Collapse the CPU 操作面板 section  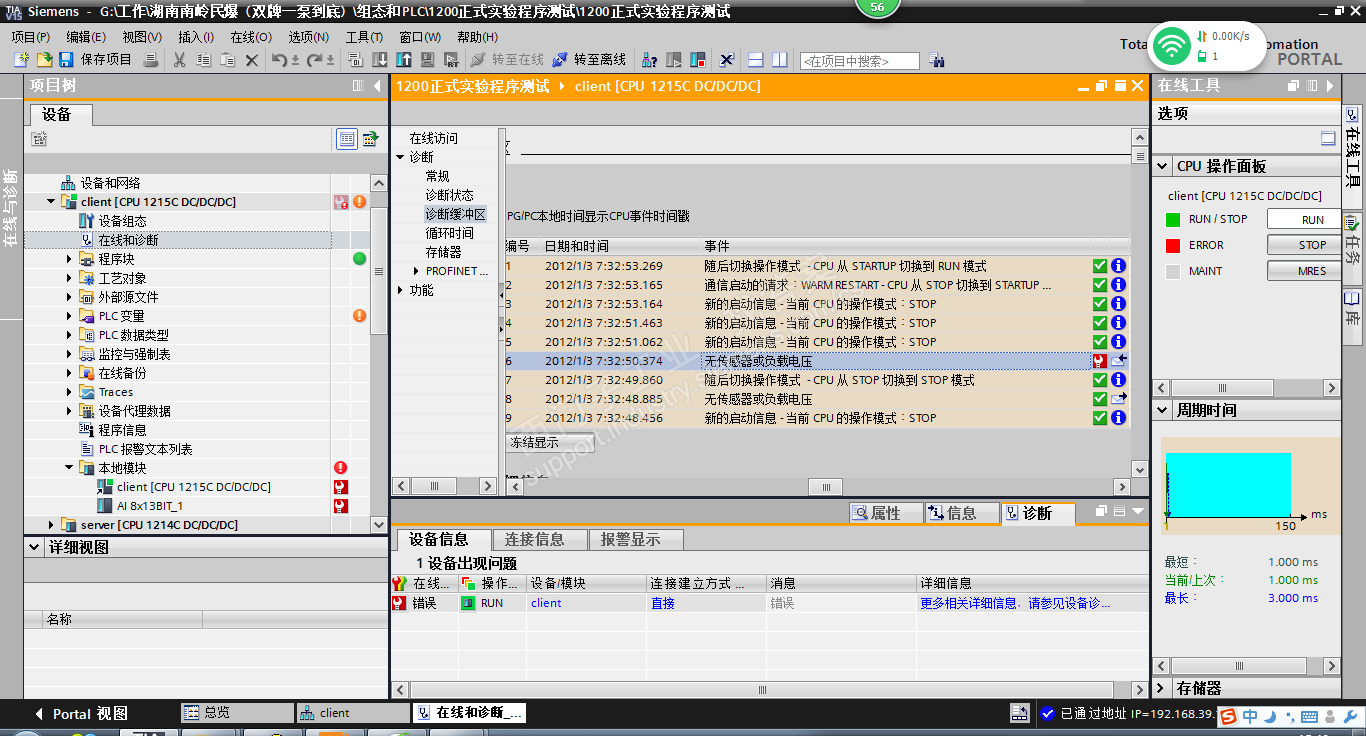coord(1163,167)
